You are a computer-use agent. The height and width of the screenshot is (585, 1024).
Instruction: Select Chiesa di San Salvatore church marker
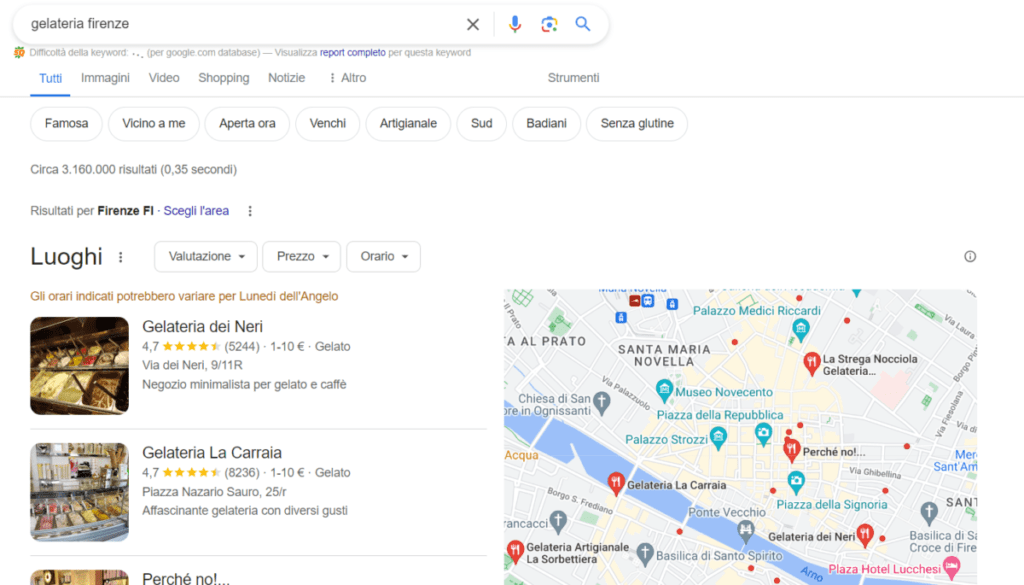click(x=602, y=403)
